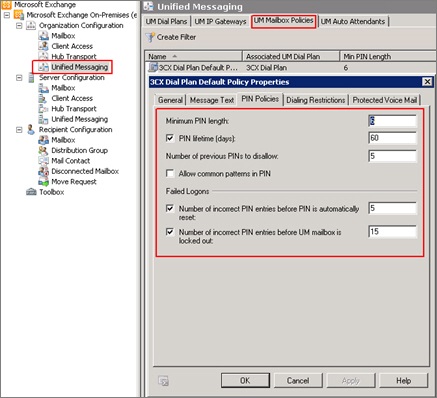Screen dimensions: 437x398
Task: Click the "3CX Dial Plan" associated dial plan cell
Action: (266, 68)
